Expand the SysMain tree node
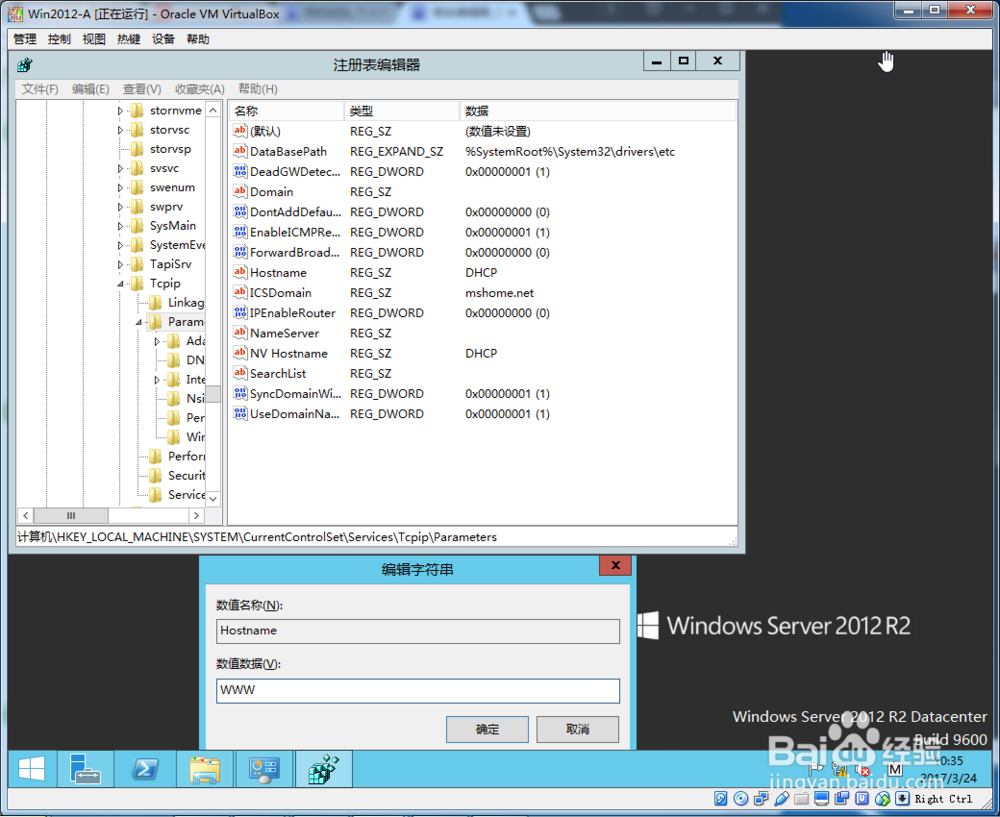This screenshot has height=817, width=1000. click(120, 226)
